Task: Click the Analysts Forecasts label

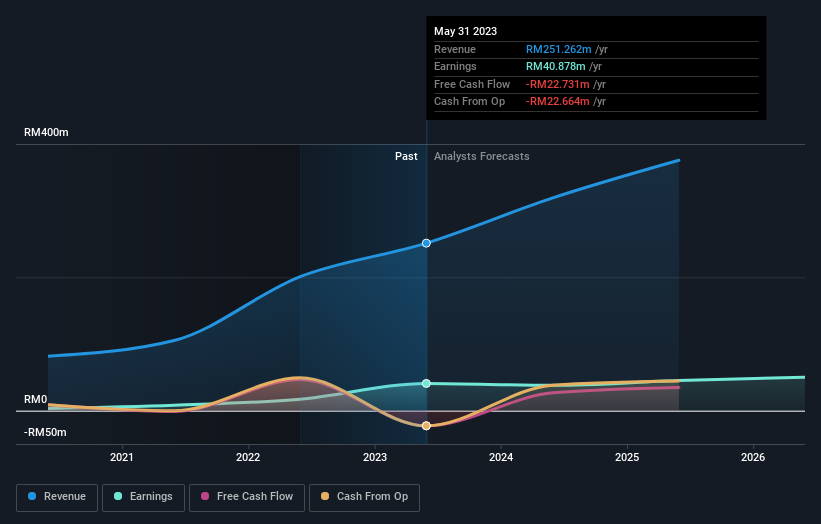Action: [x=482, y=156]
